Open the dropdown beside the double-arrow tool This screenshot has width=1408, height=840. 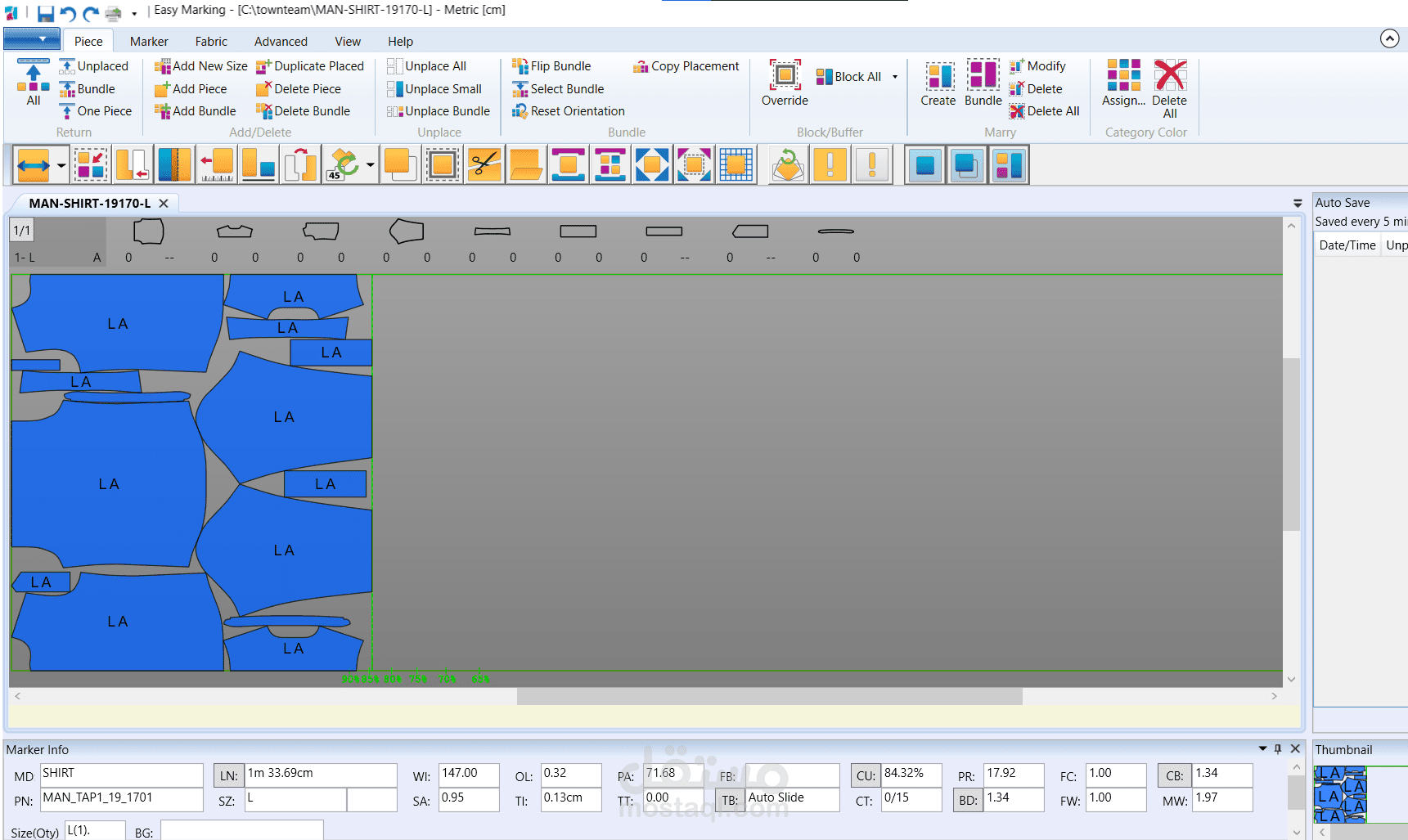pyautogui.click(x=61, y=165)
